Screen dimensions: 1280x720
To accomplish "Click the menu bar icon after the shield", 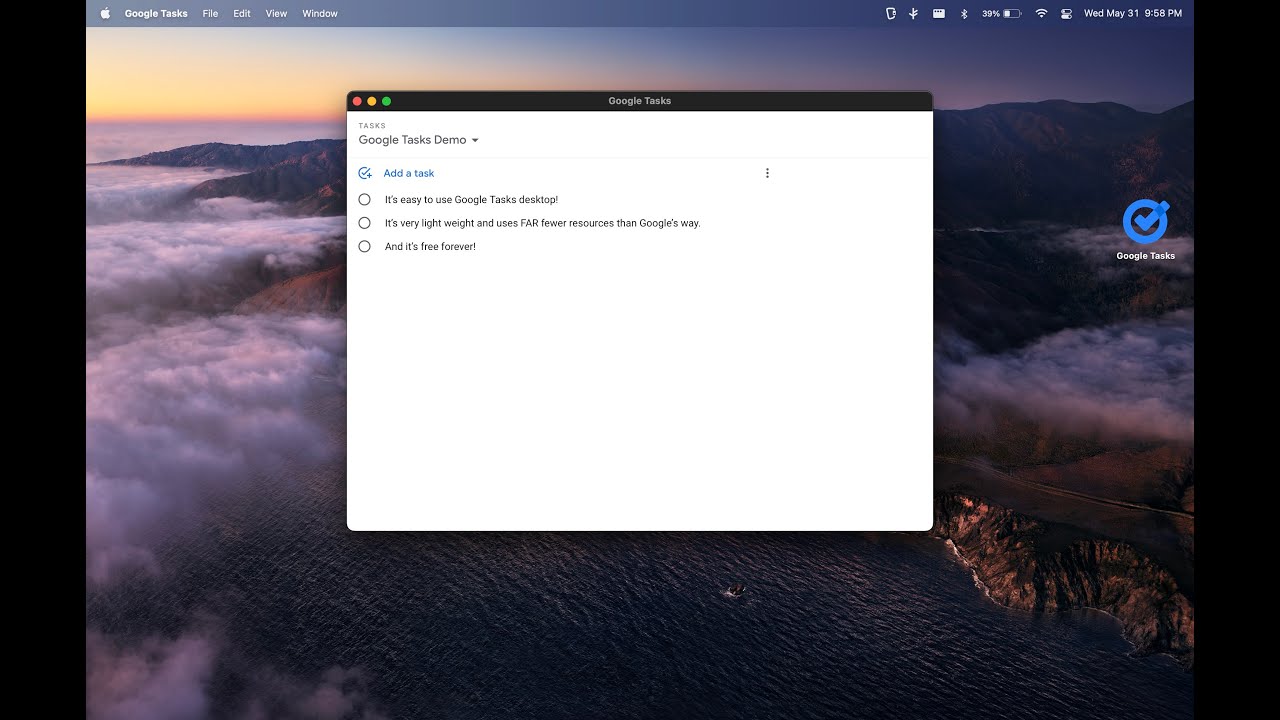I will click(914, 13).
